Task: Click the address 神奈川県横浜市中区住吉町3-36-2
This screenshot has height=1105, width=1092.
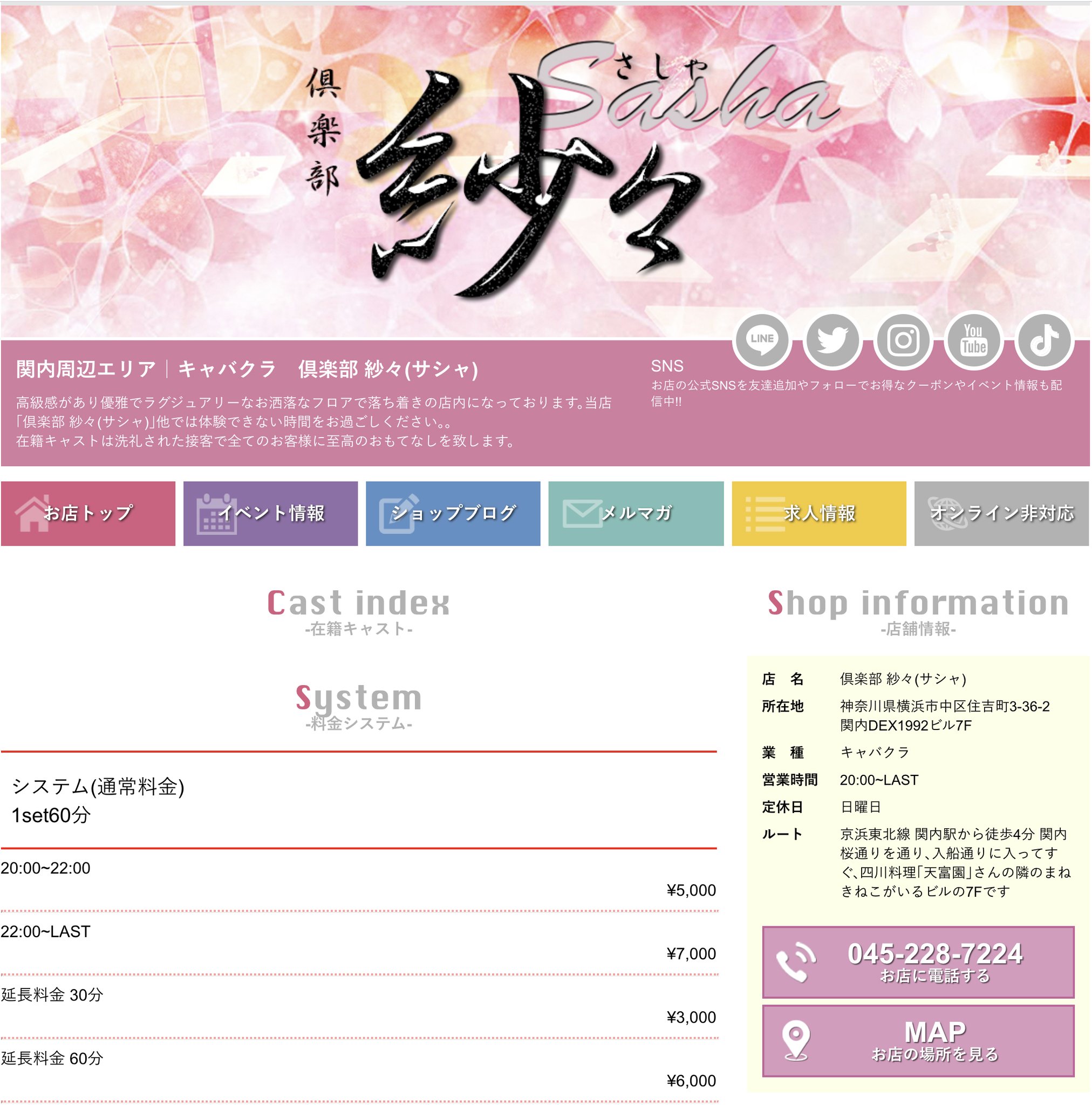Action: 944,706
